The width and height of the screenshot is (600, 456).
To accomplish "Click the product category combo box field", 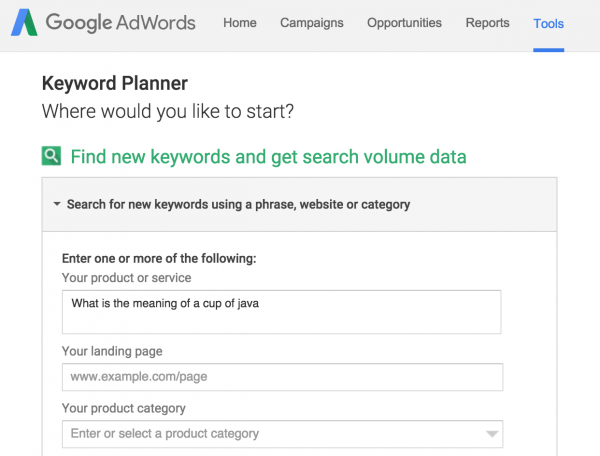I will click(x=282, y=434).
